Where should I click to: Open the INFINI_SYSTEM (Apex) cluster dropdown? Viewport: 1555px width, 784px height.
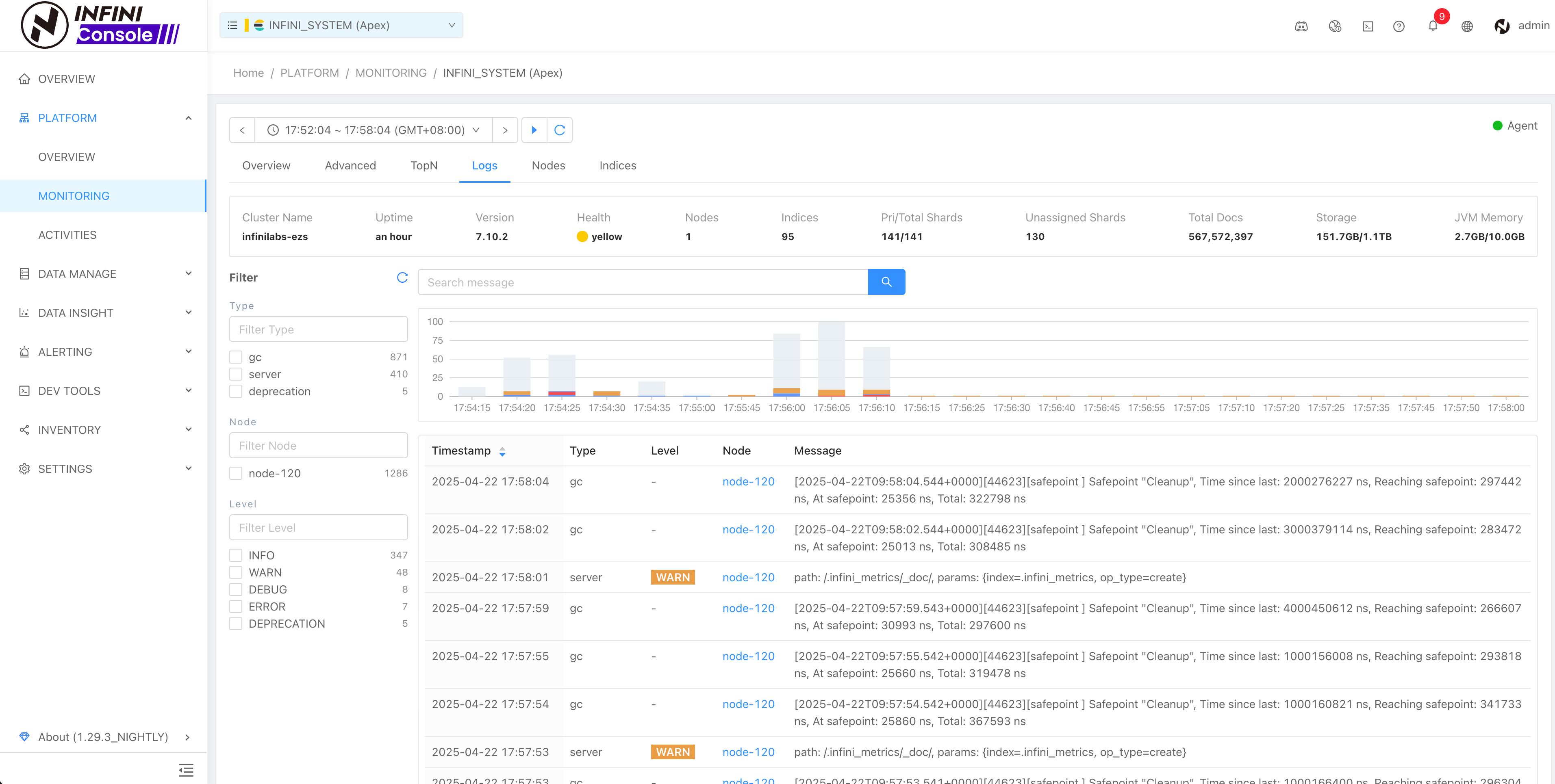coord(341,25)
